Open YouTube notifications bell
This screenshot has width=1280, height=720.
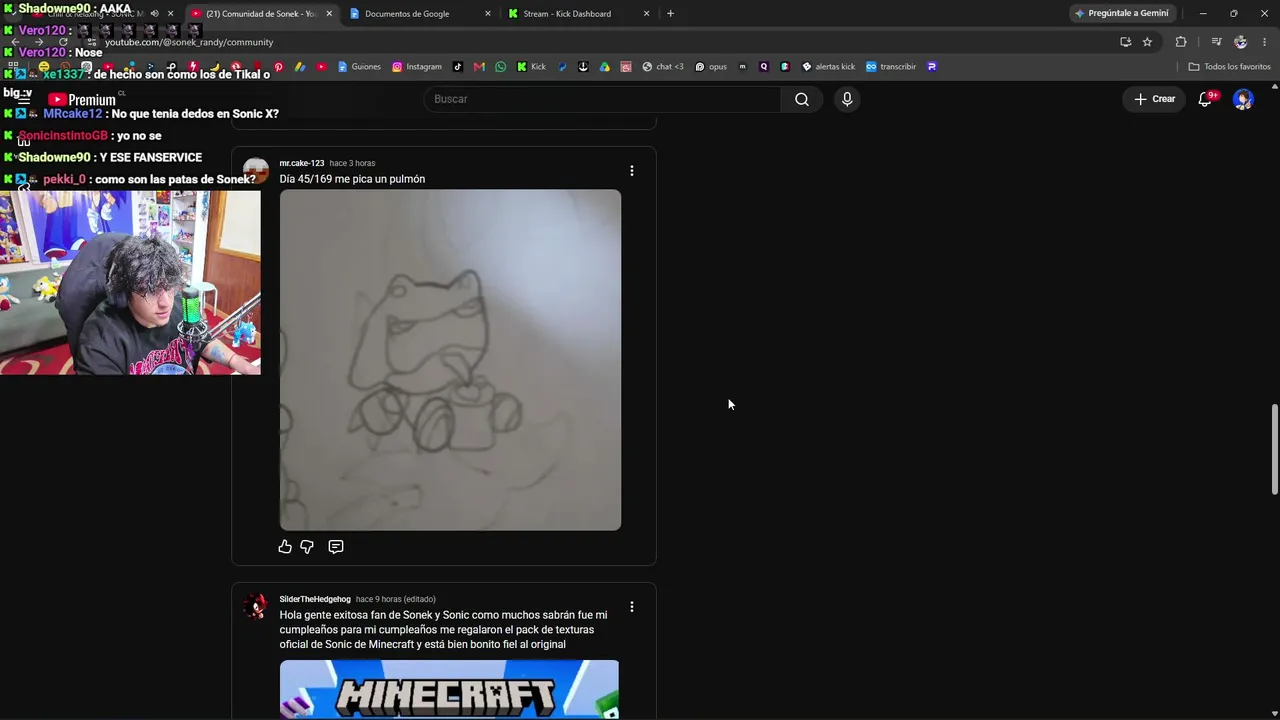click(1205, 99)
